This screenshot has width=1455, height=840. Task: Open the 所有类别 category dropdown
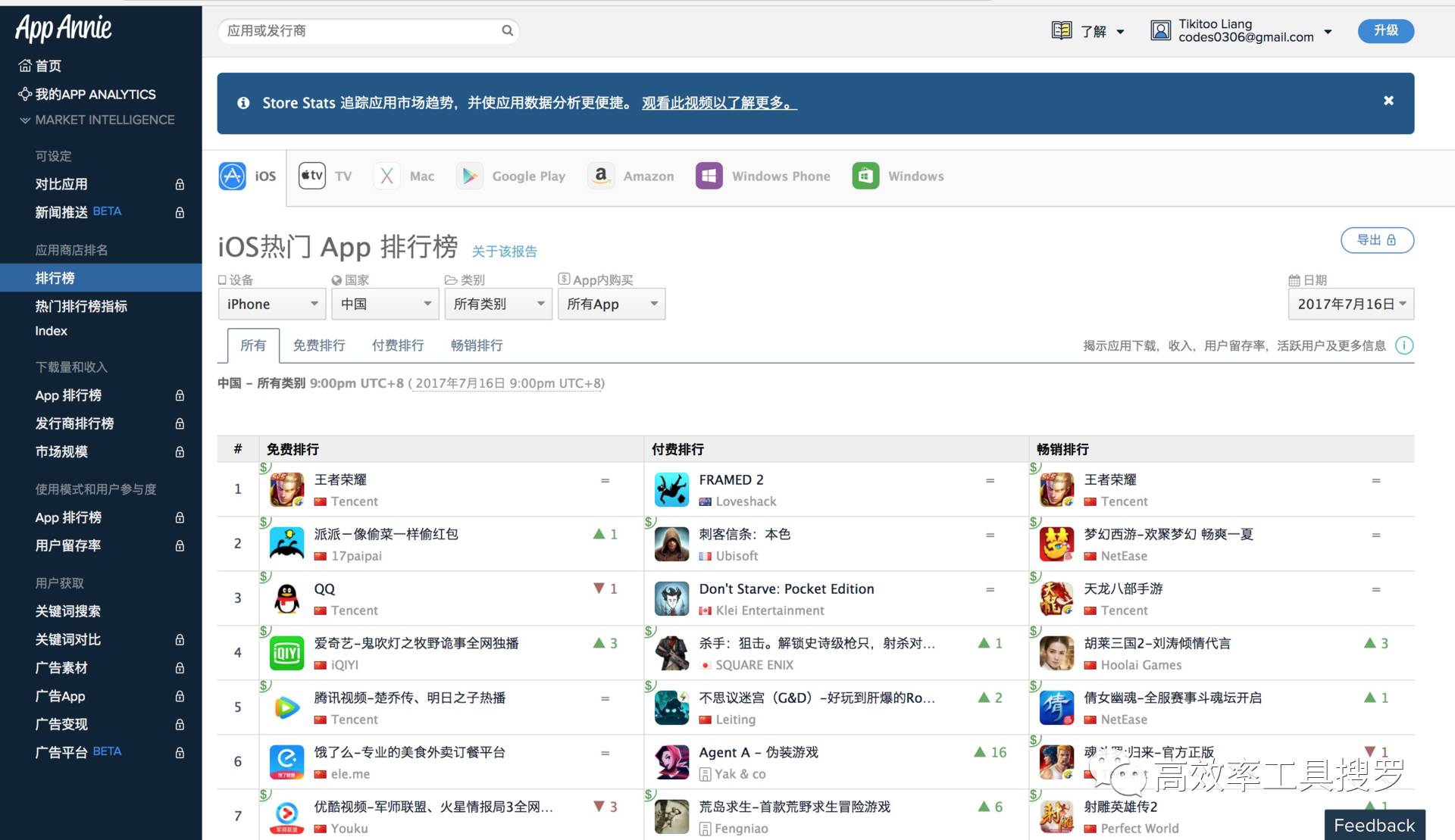tap(498, 304)
